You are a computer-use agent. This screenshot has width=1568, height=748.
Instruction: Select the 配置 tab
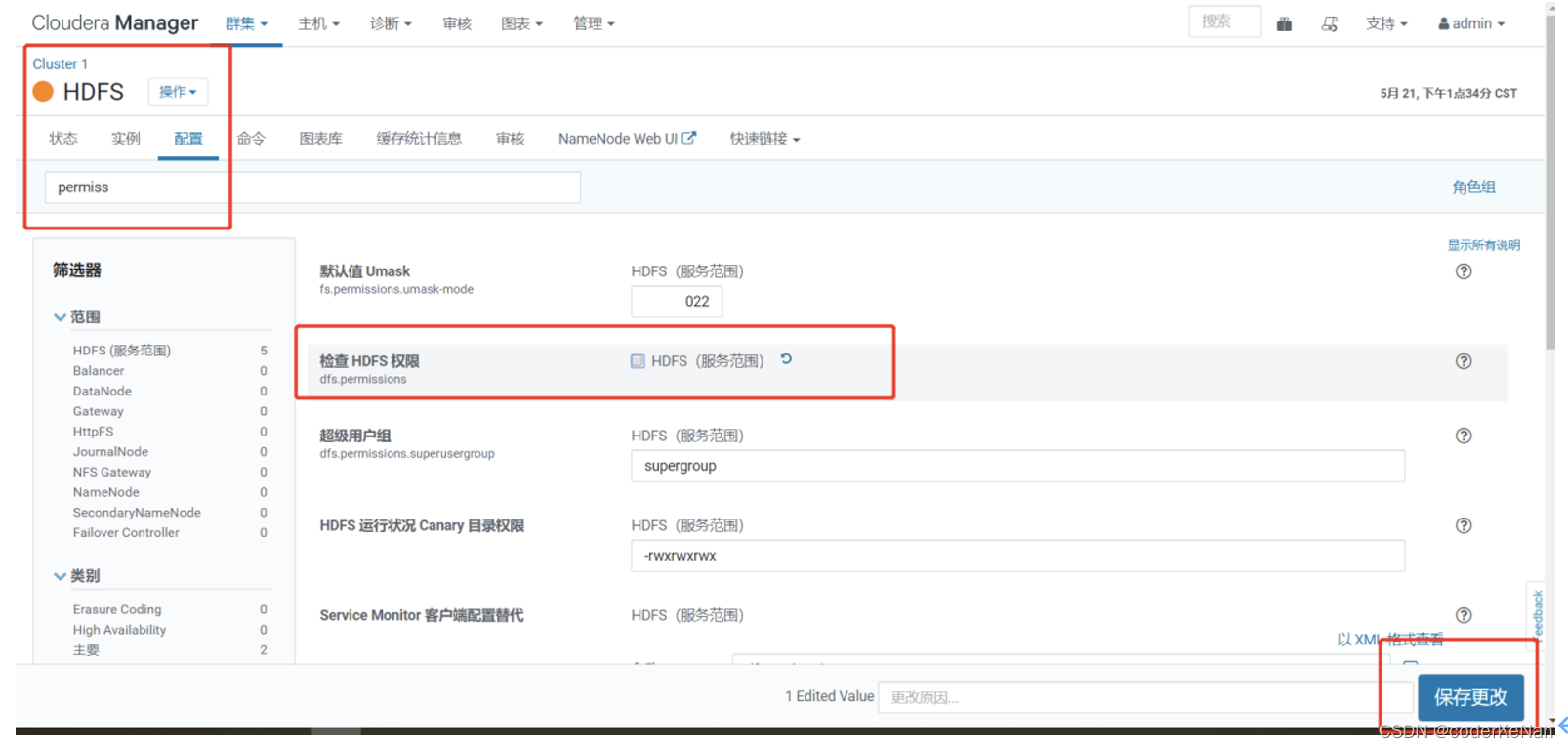[x=188, y=139]
